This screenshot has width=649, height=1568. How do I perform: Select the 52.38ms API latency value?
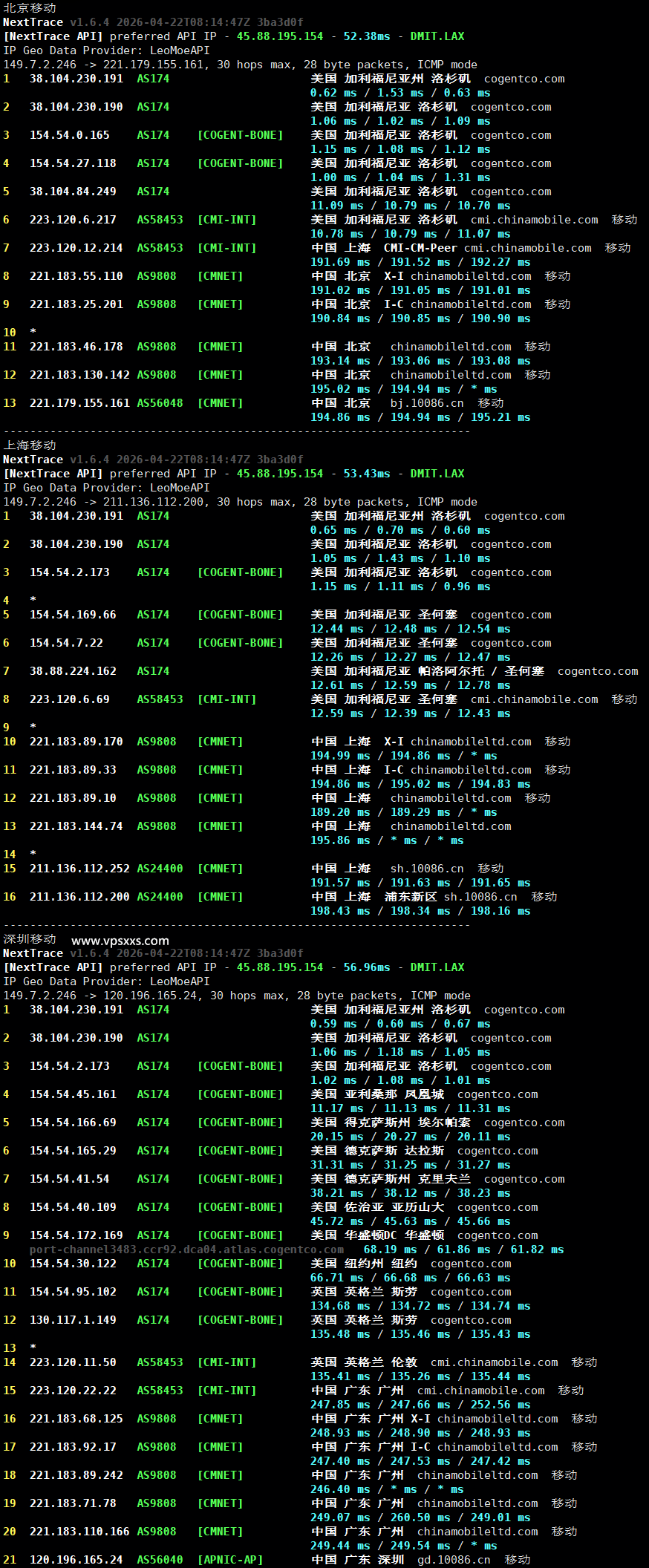point(367,36)
